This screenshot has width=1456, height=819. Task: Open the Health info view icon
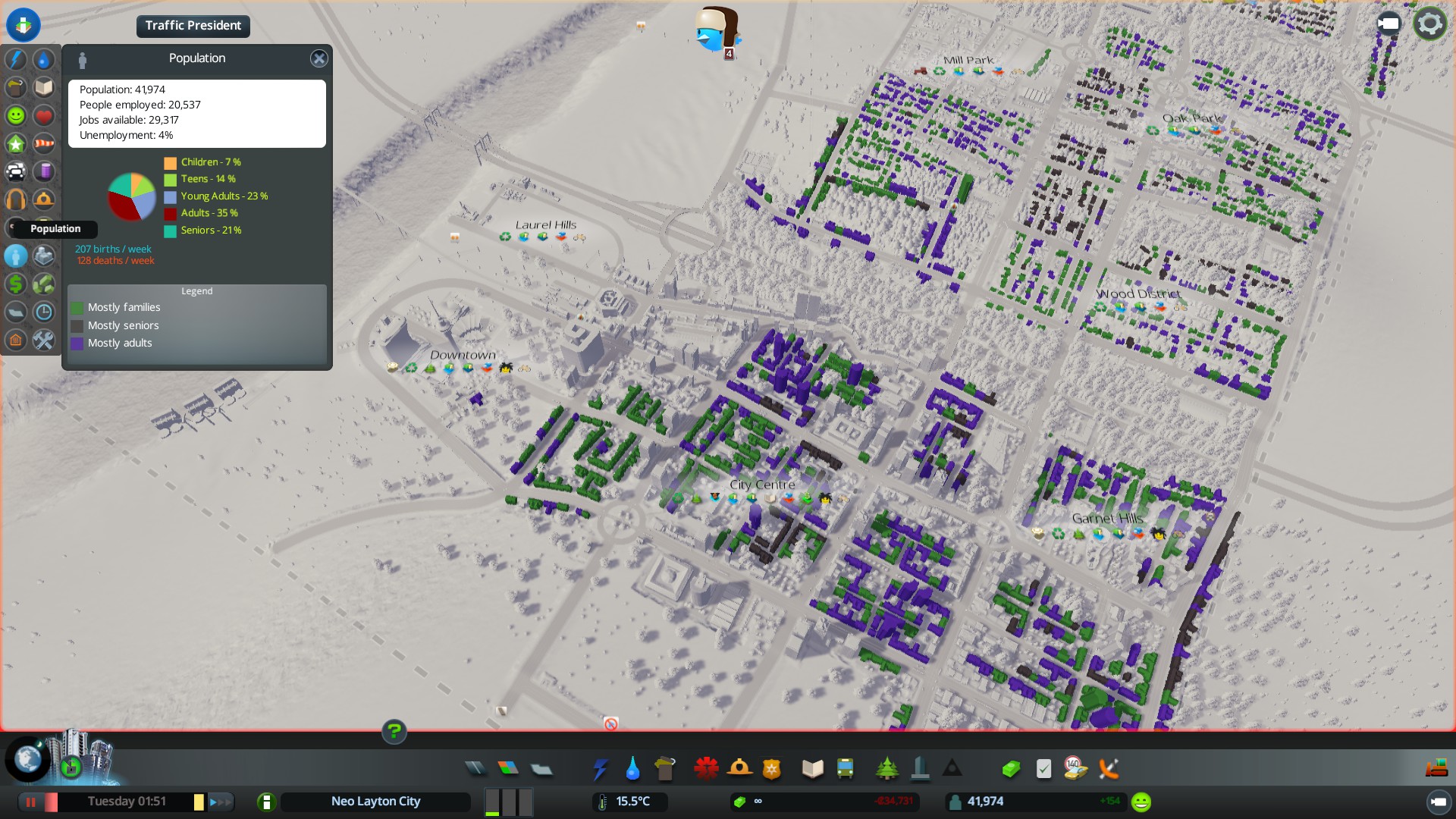pyautogui.click(x=44, y=115)
